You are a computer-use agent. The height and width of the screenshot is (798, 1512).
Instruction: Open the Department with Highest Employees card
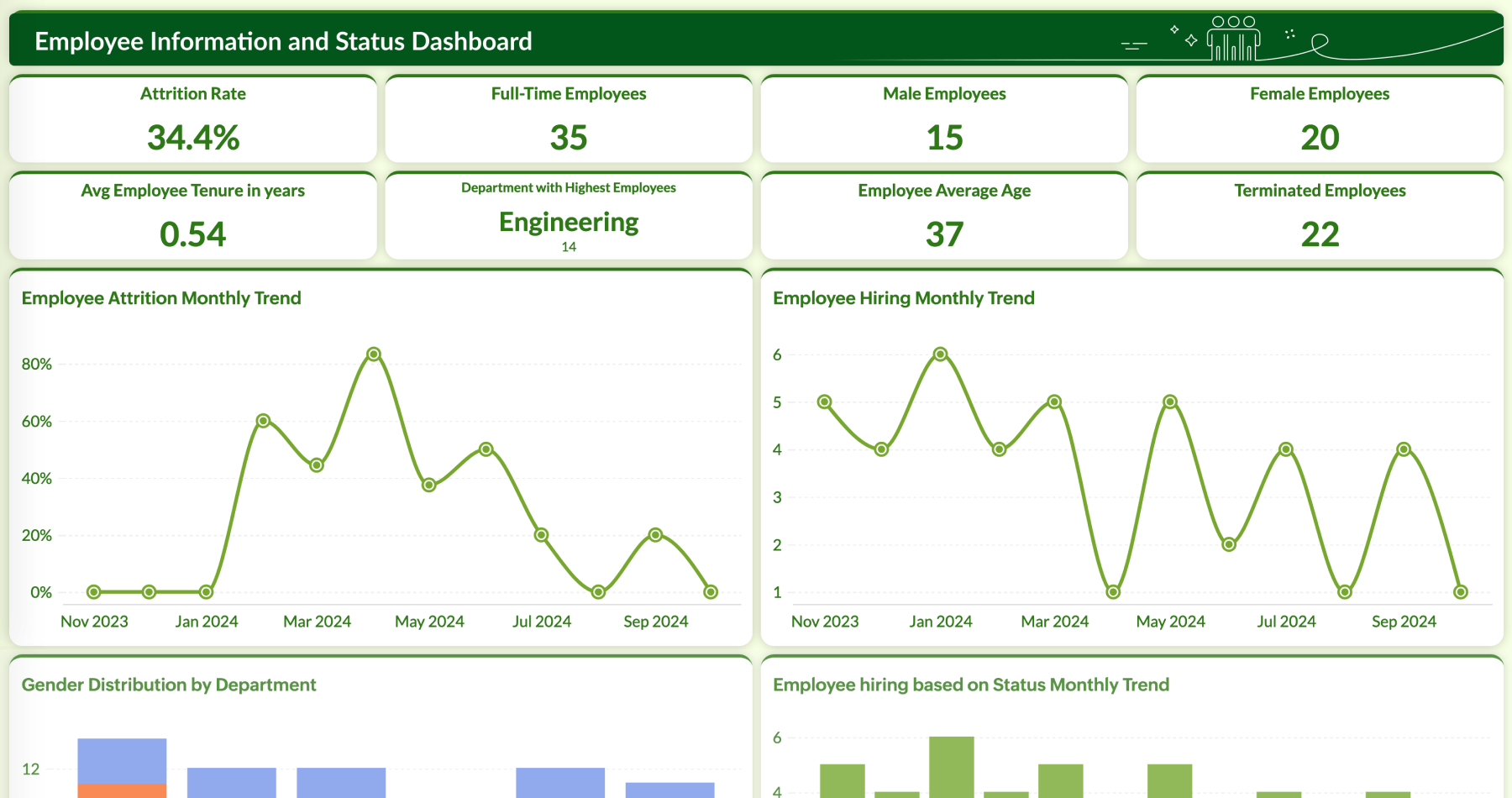(569, 216)
